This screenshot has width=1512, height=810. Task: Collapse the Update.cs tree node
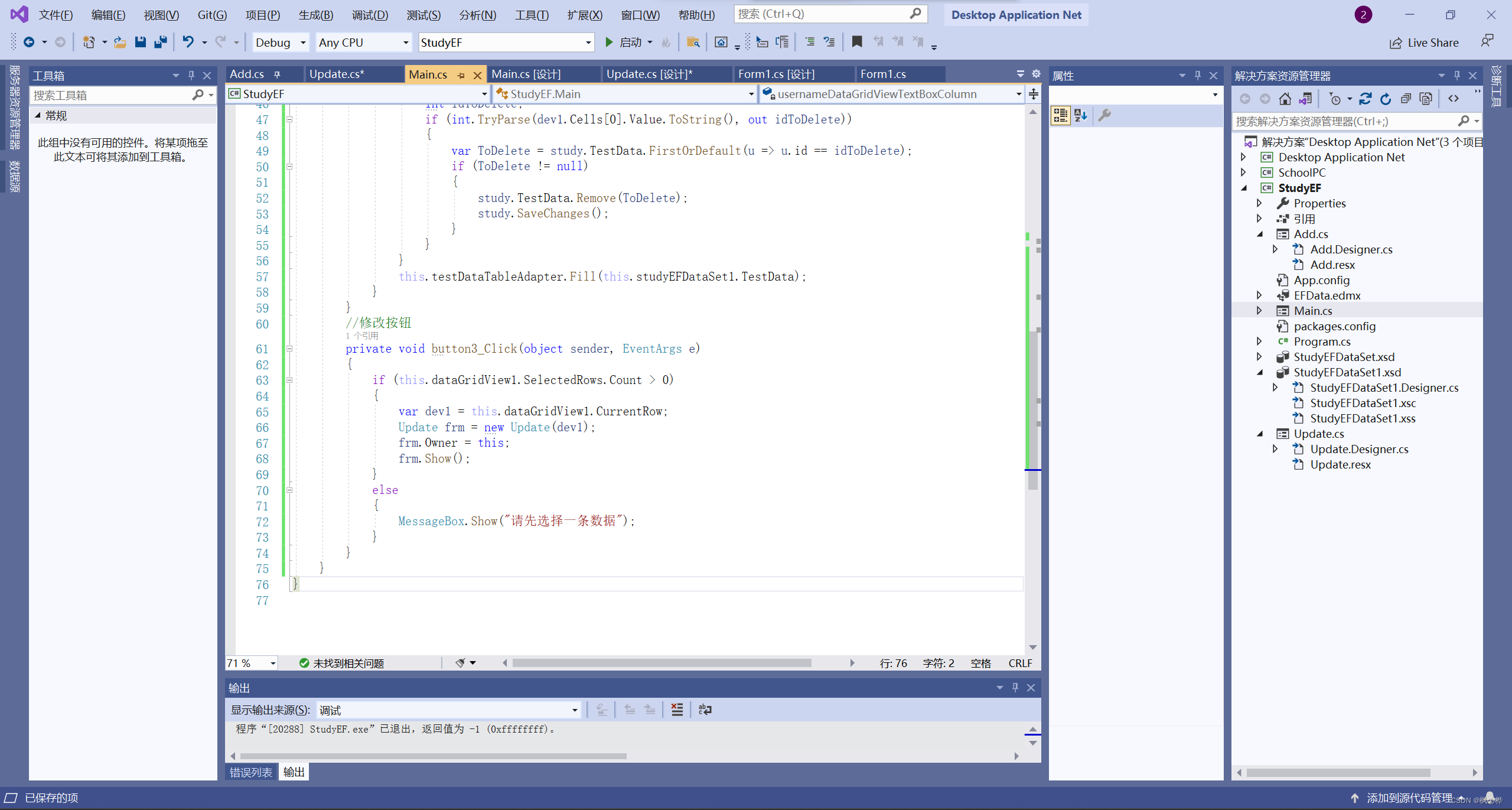pyautogui.click(x=1259, y=434)
